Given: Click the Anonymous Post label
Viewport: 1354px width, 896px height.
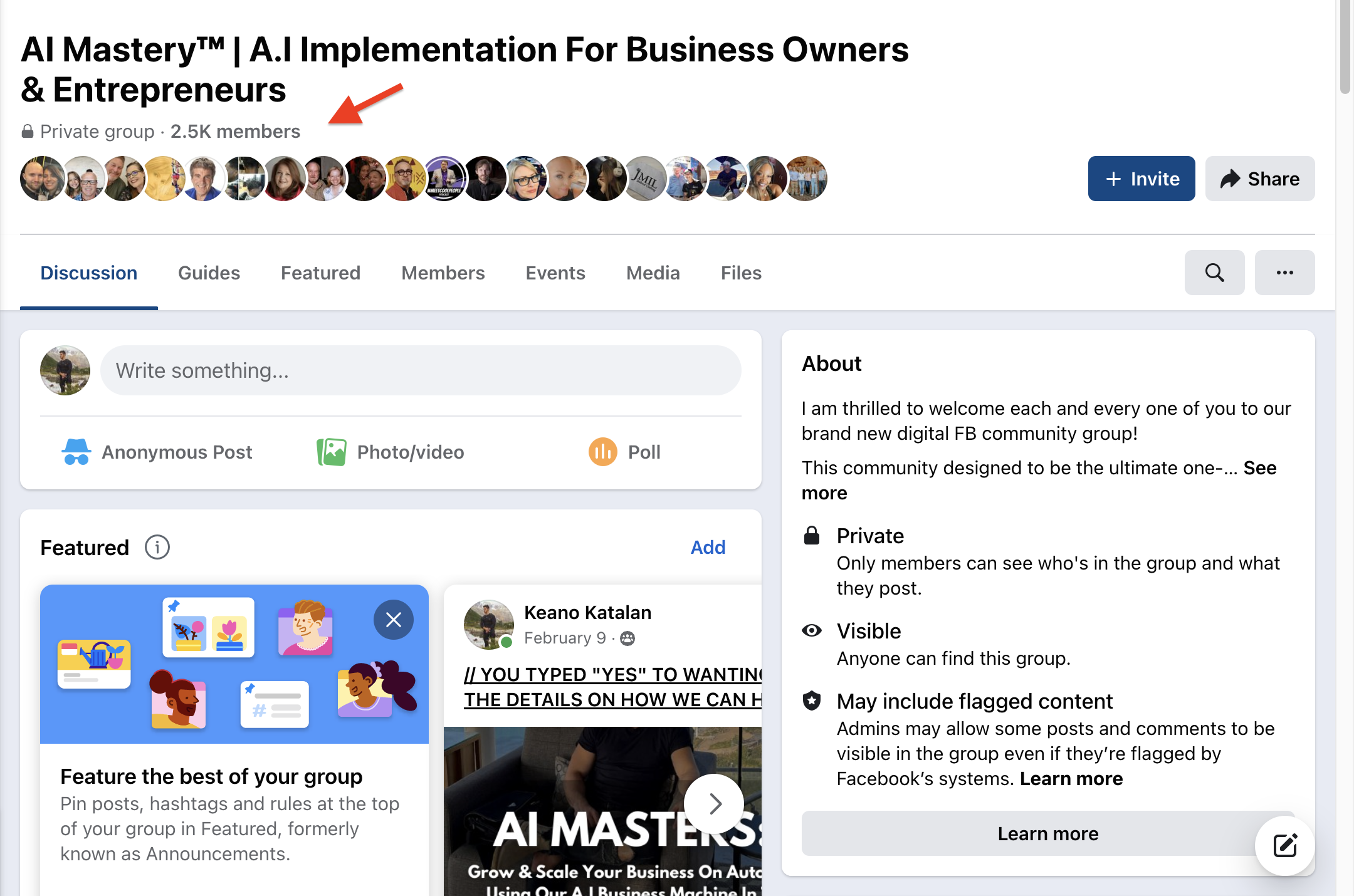Looking at the screenshot, I should (x=177, y=452).
